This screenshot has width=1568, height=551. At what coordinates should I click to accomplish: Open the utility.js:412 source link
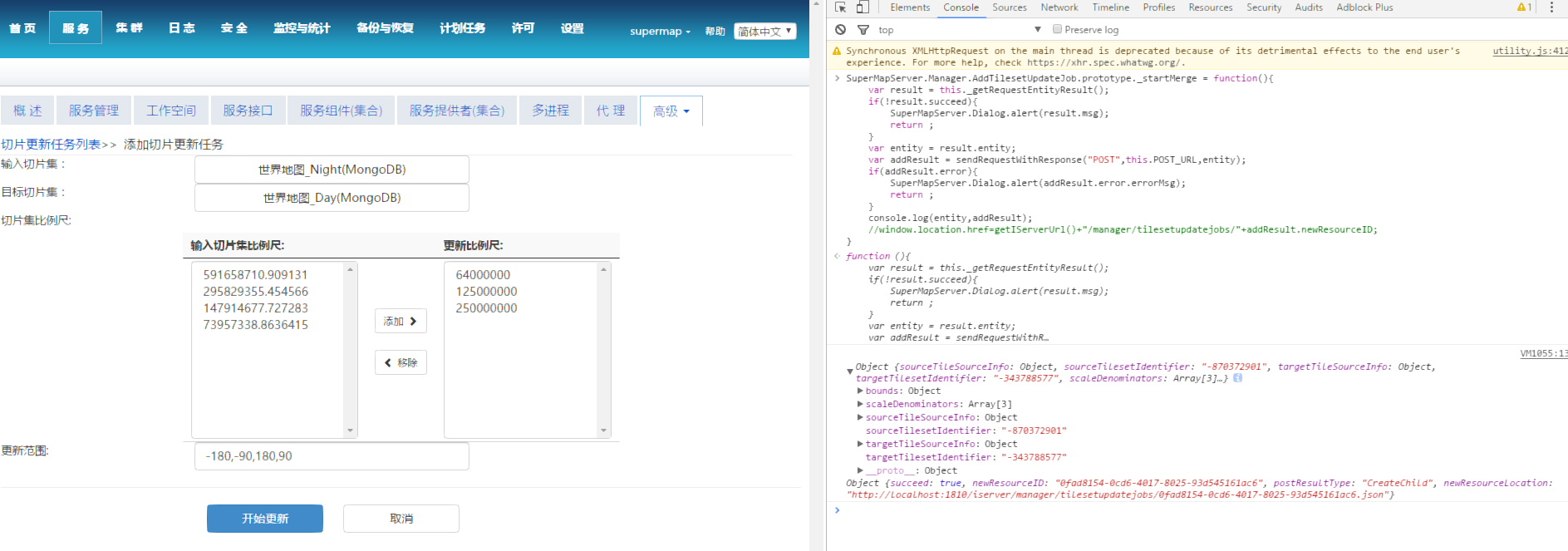(1530, 52)
